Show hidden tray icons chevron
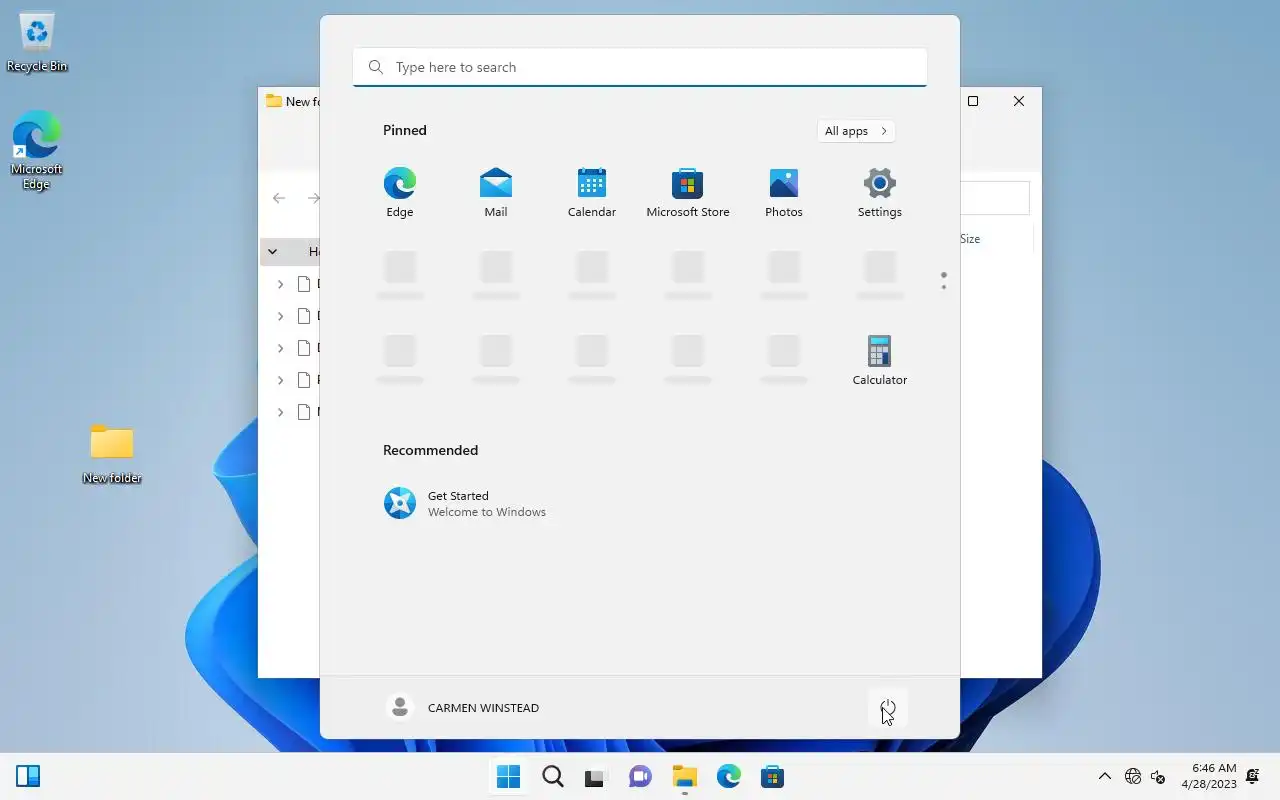The image size is (1280, 800). coord(1105,776)
